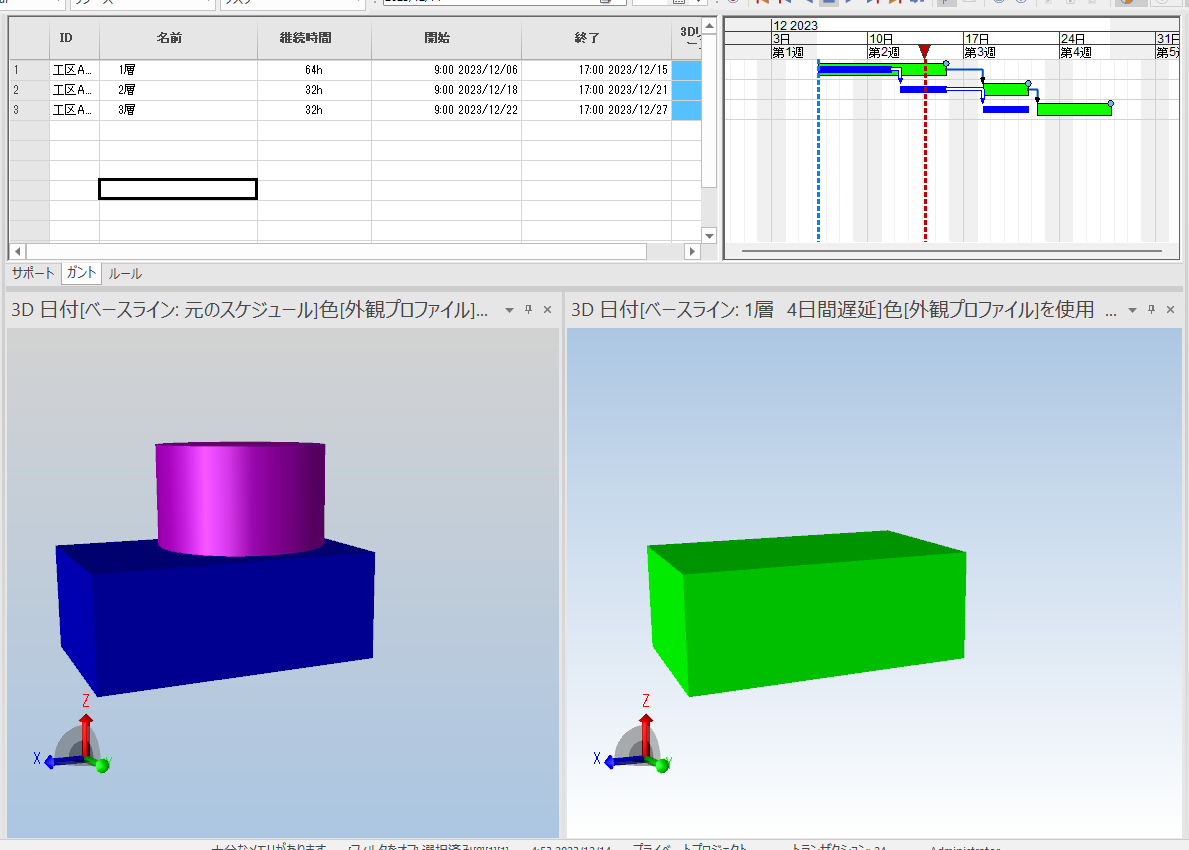Select row number 2 header
1189x850 pixels.
29,89
